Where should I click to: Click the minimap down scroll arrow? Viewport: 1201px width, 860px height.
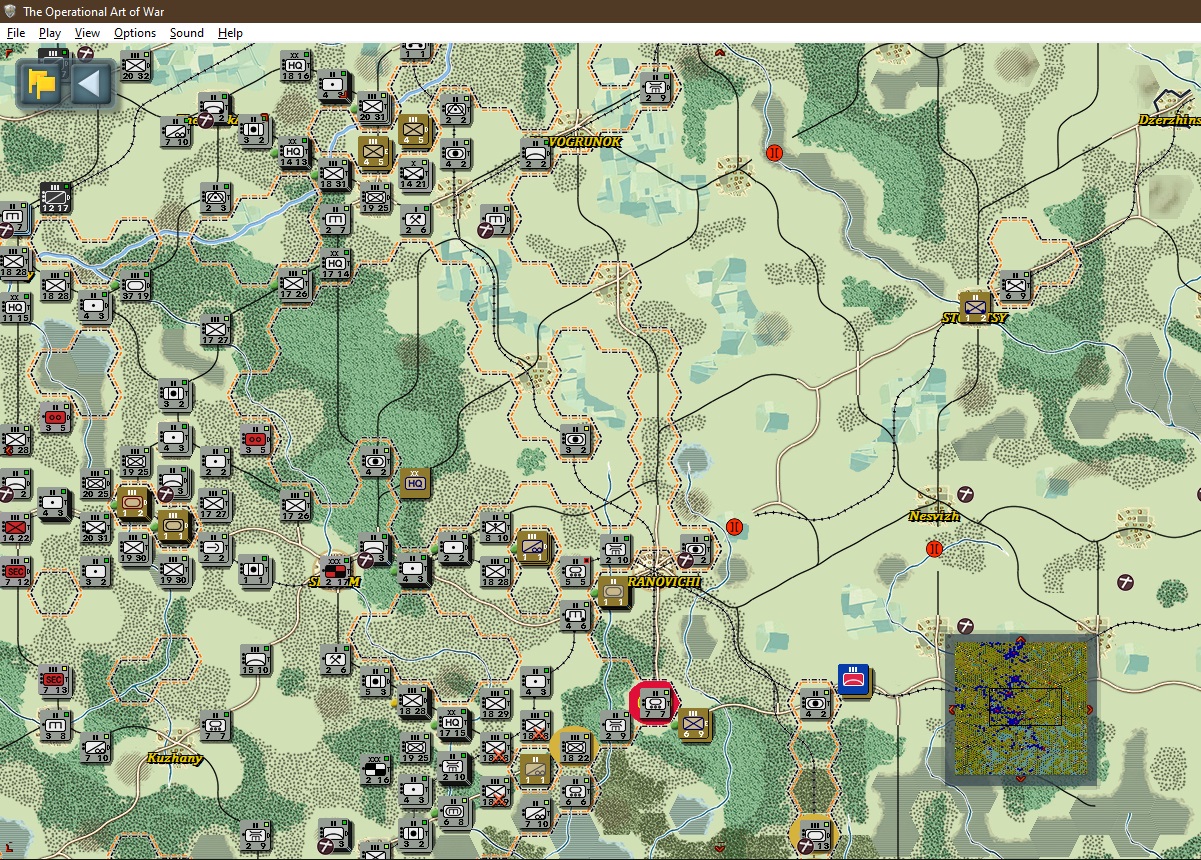coord(1021,779)
